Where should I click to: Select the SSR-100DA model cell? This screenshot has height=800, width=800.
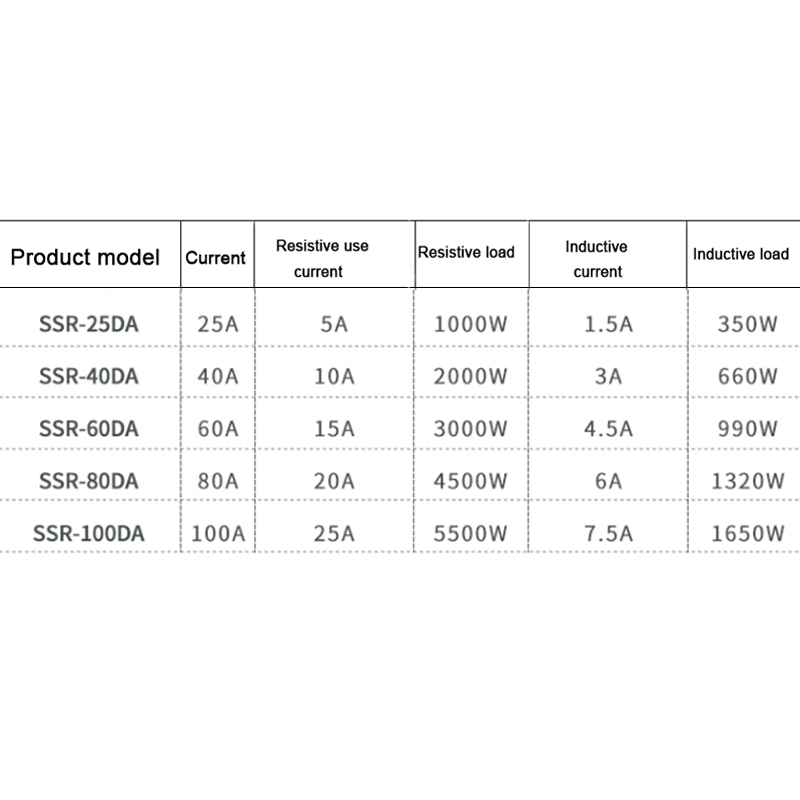point(91,533)
